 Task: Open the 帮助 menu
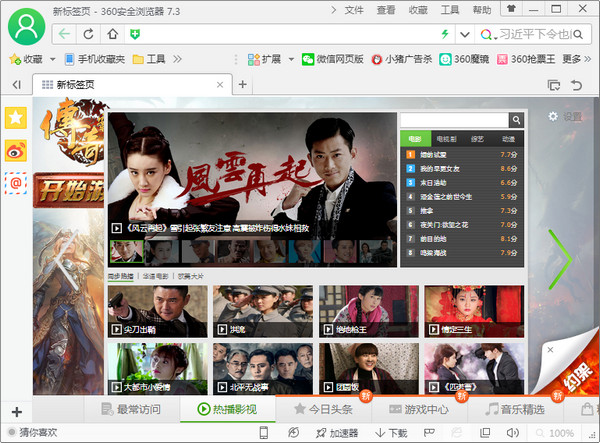coord(482,10)
